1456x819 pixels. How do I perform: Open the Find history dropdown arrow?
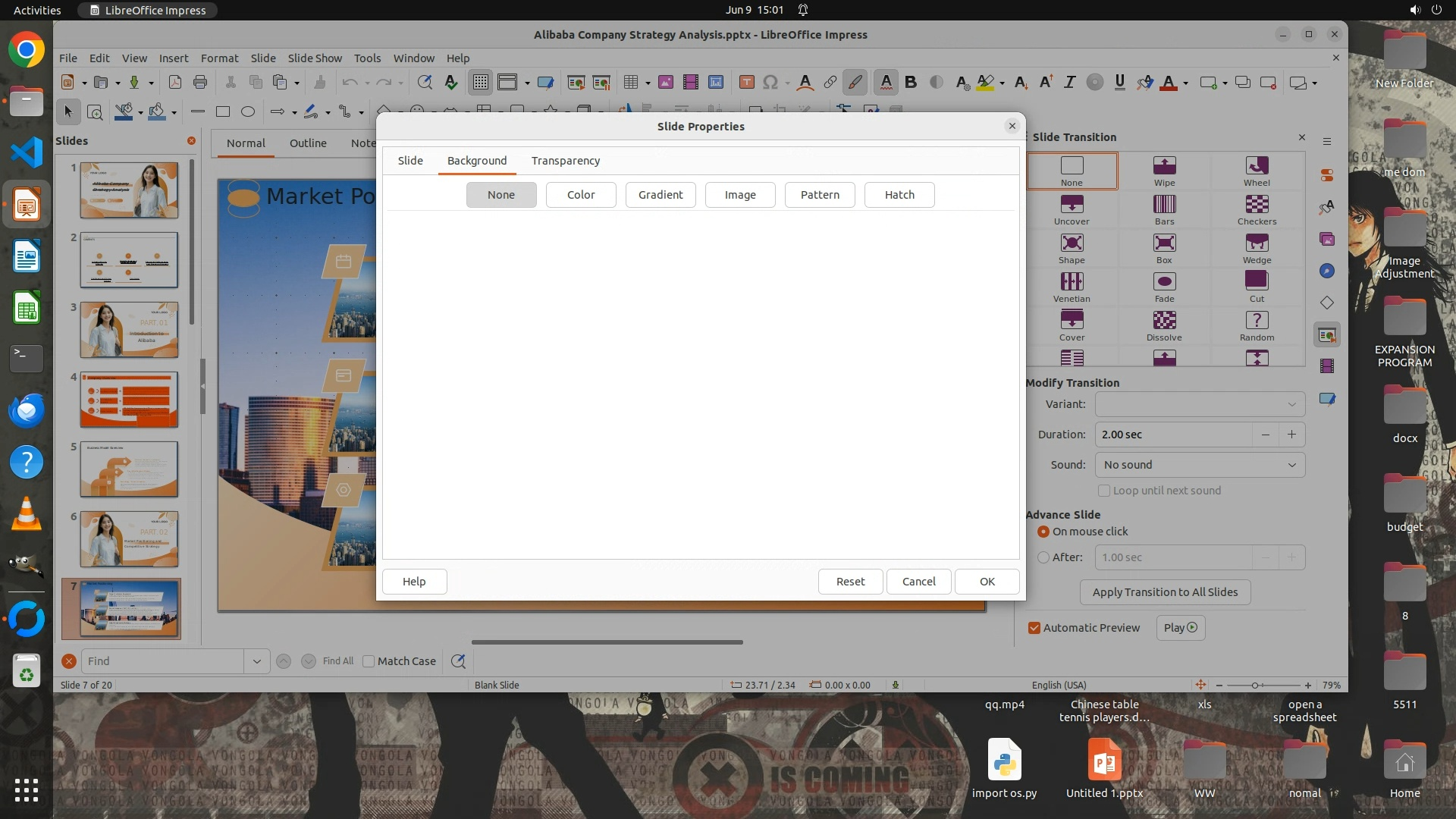pos(256,661)
